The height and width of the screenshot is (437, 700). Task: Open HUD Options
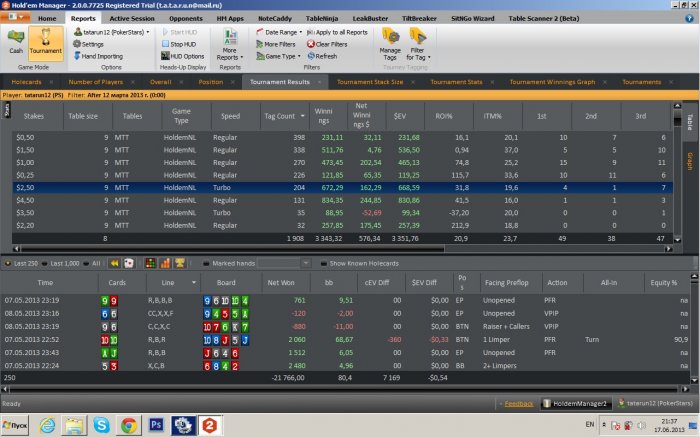point(183,56)
